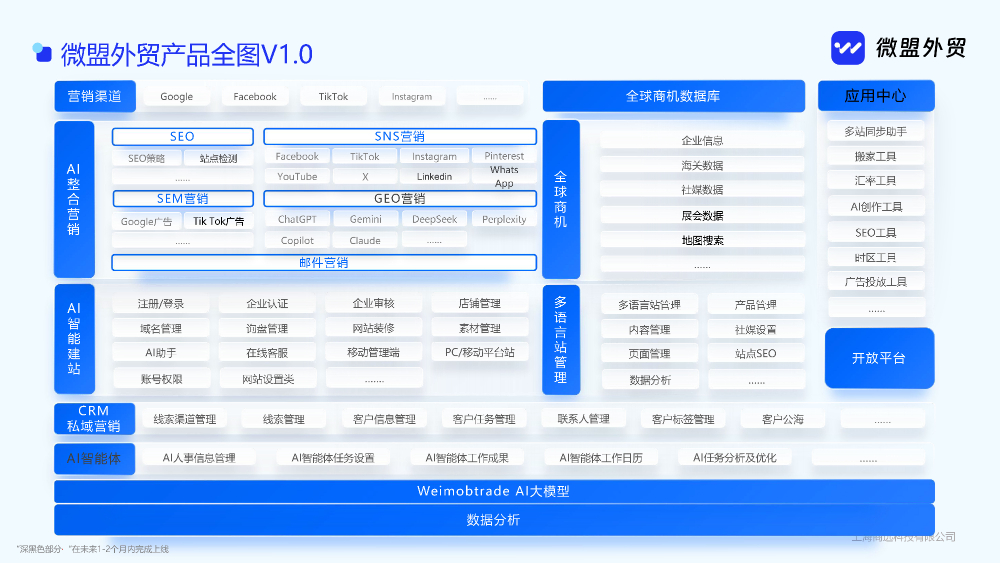Screen dimensions: 1000x563
Task: Select Perplexity under GEO营销
Action: click(x=504, y=219)
